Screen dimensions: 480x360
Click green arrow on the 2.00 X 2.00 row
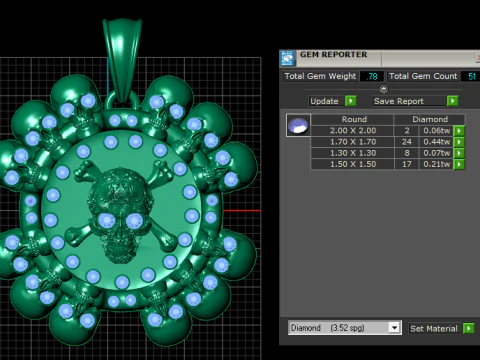coord(459,131)
